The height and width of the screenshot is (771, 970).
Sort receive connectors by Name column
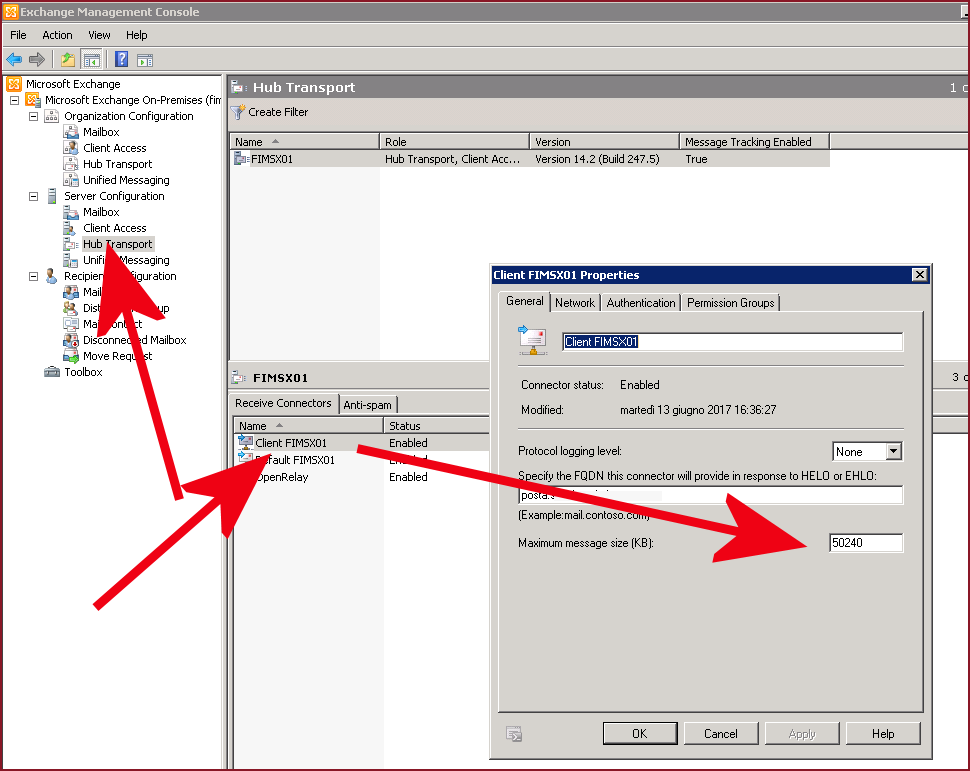pyautogui.click(x=308, y=426)
